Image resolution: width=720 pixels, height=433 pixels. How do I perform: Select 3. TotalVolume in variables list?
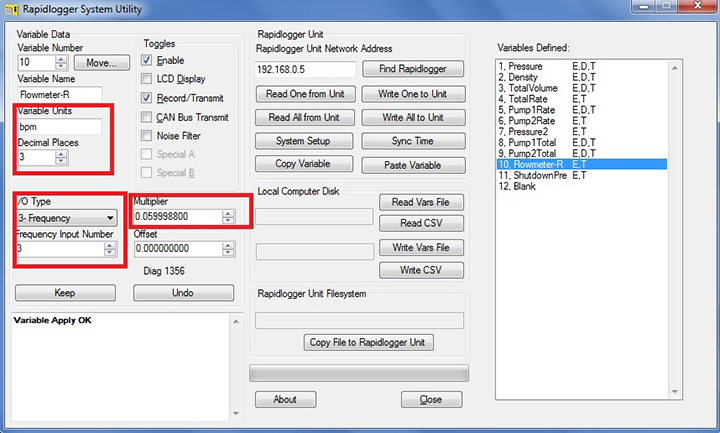582,88
